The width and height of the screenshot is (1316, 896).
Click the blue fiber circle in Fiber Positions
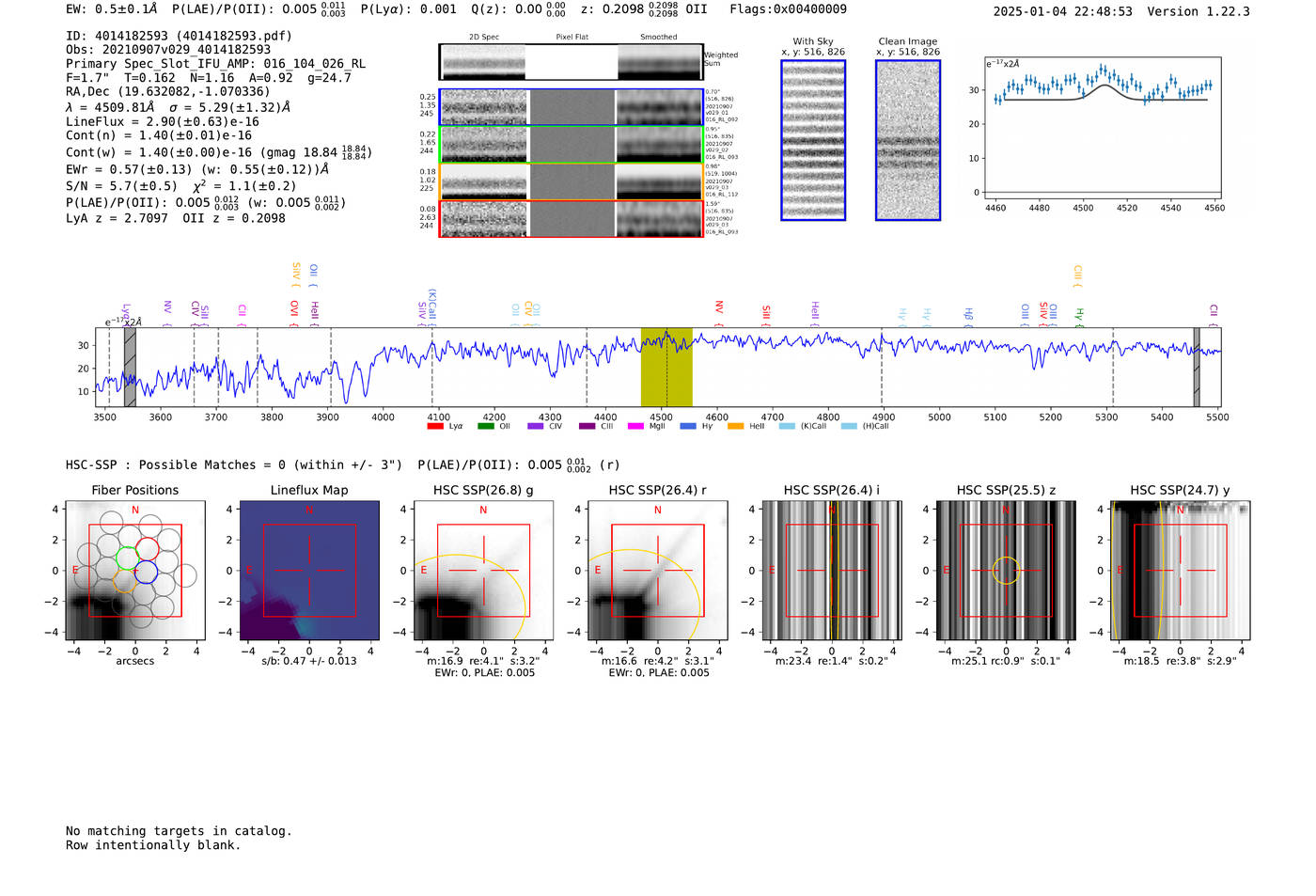(x=146, y=571)
